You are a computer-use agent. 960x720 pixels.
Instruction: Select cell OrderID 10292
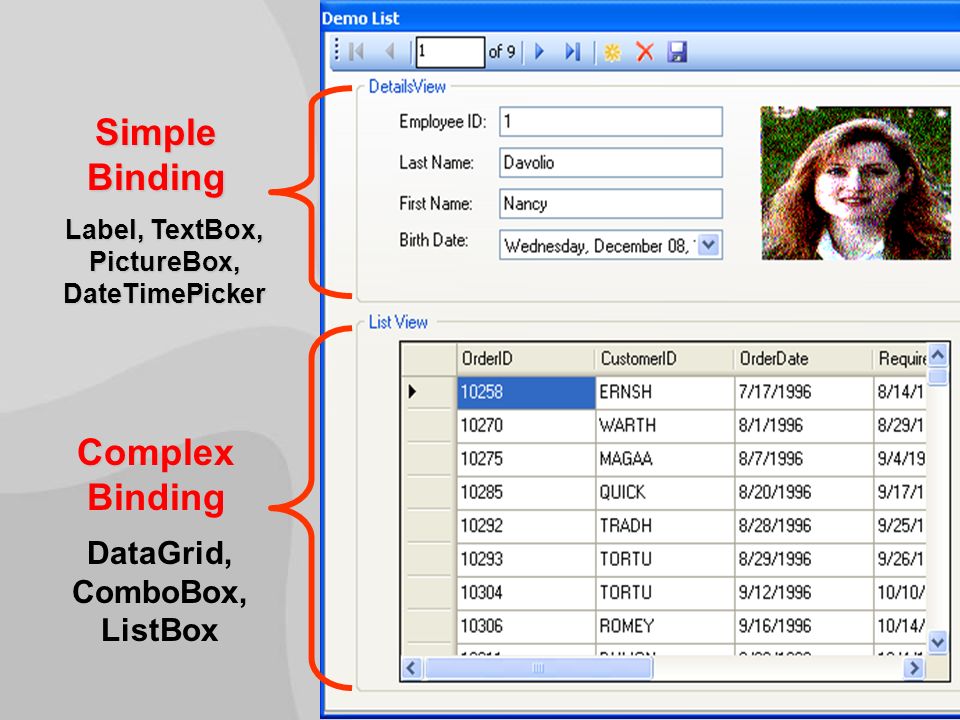tap(526, 525)
